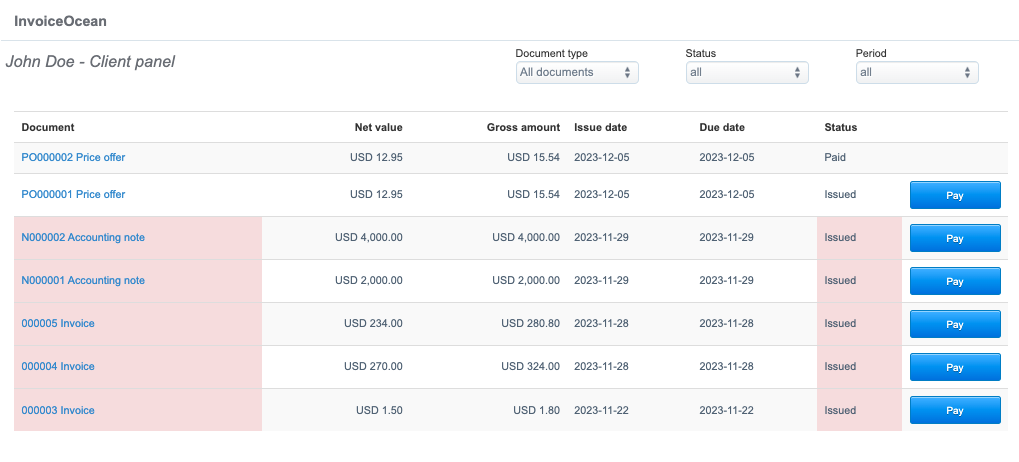Viewport: 1019px width, 462px height.
Task: Open N000001 Accounting note
Action: point(83,280)
